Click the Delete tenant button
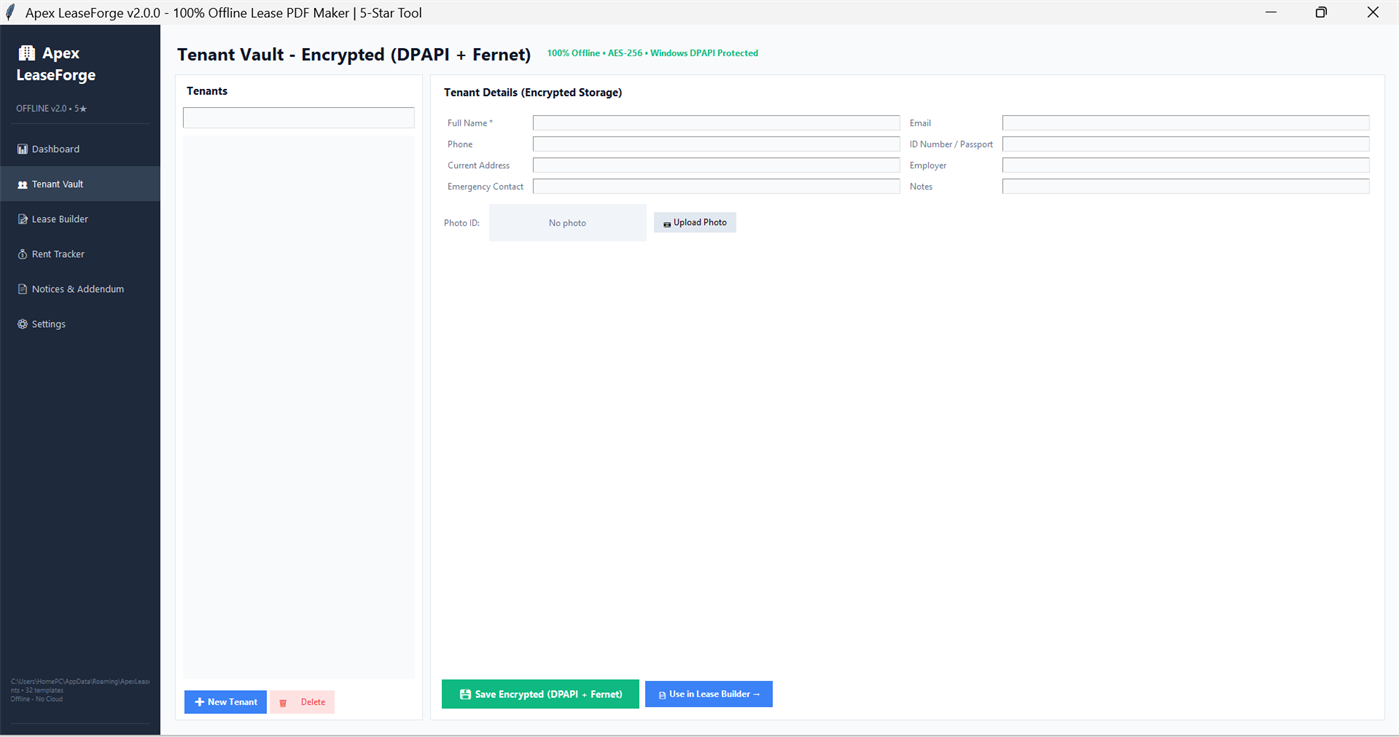 point(302,702)
